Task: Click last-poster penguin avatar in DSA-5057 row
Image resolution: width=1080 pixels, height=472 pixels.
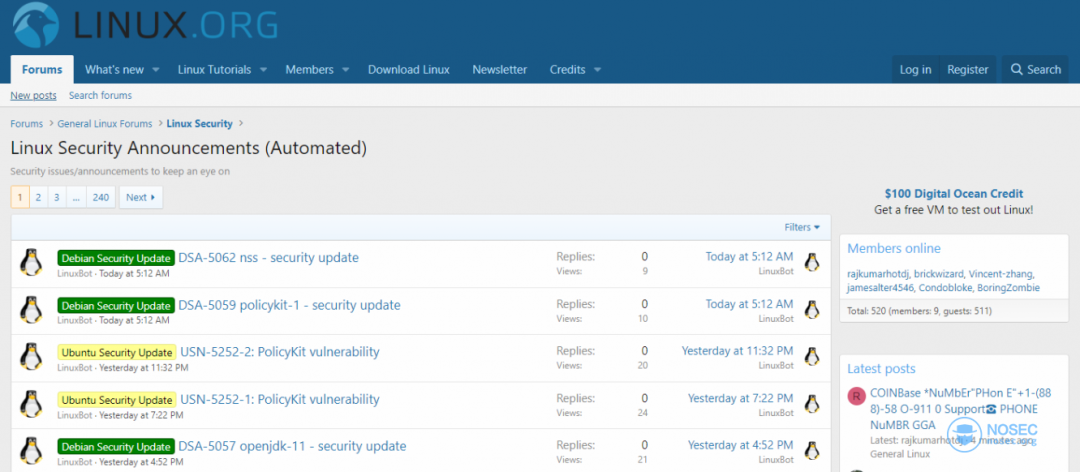Action: click(x=812, y=450)
